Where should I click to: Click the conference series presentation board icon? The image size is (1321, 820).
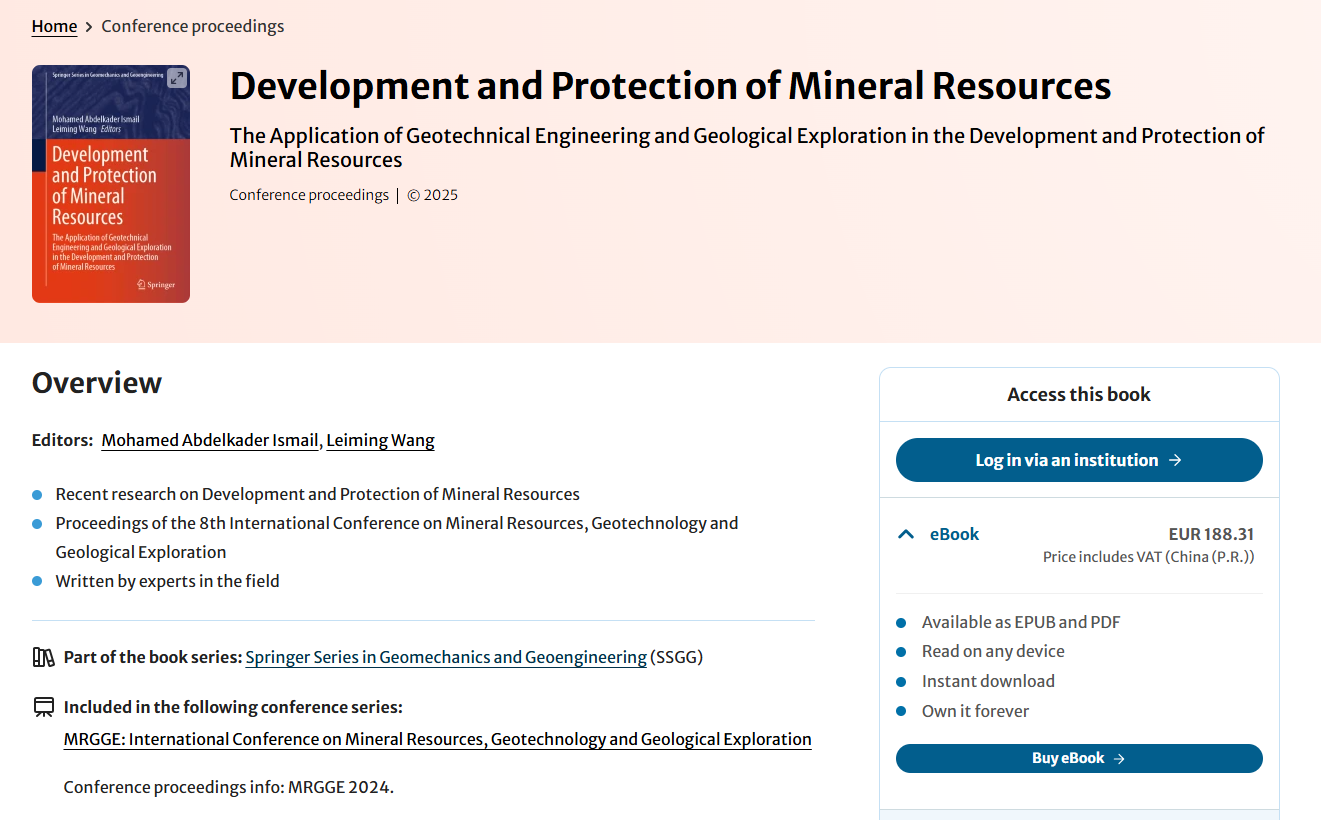(x=43, y=707)
